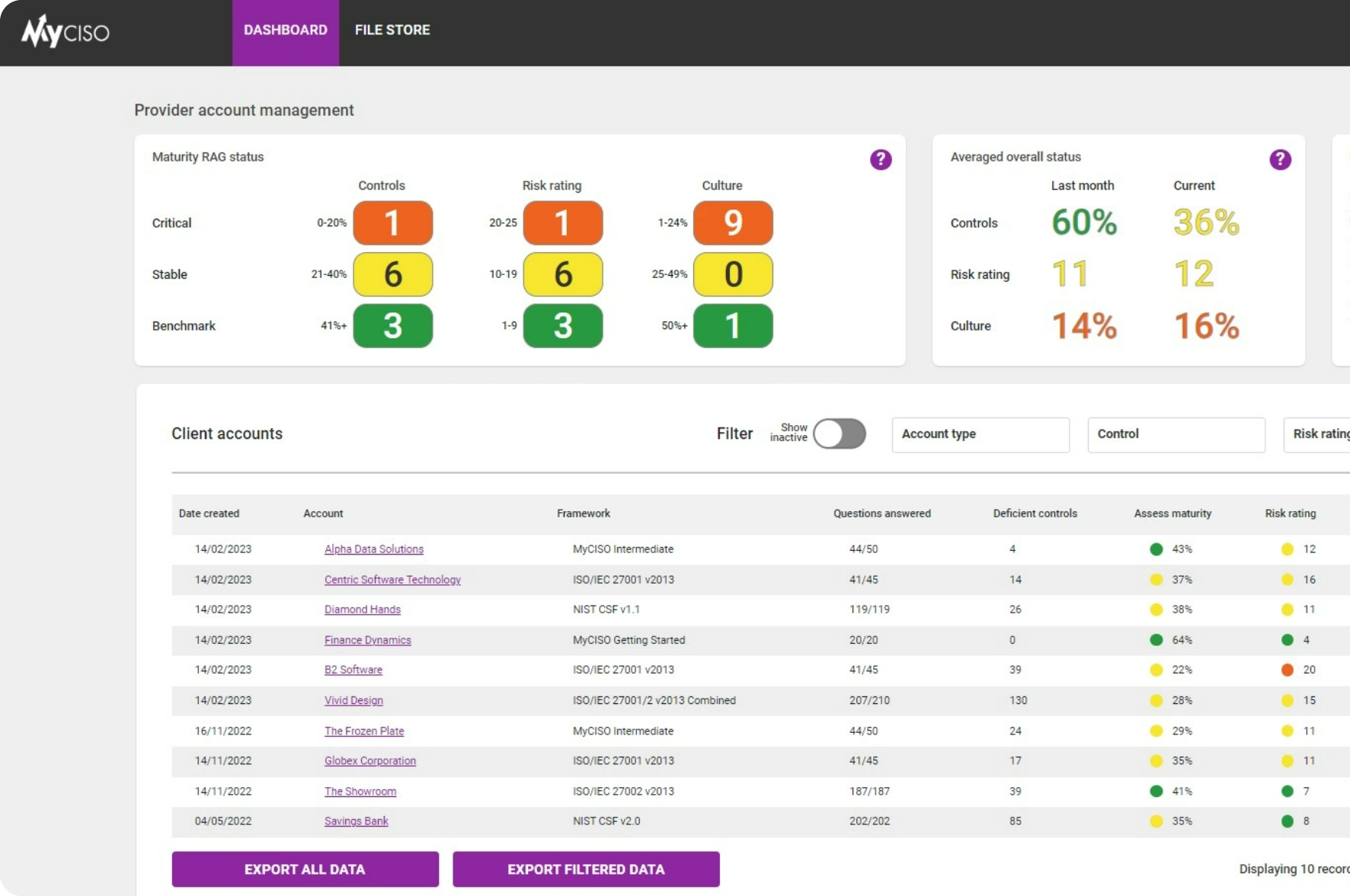Click the MyCISO logo
Image resolution: width=1350 pixels, height=896 pixels.
pyautogui.click(x=66, y=31)
